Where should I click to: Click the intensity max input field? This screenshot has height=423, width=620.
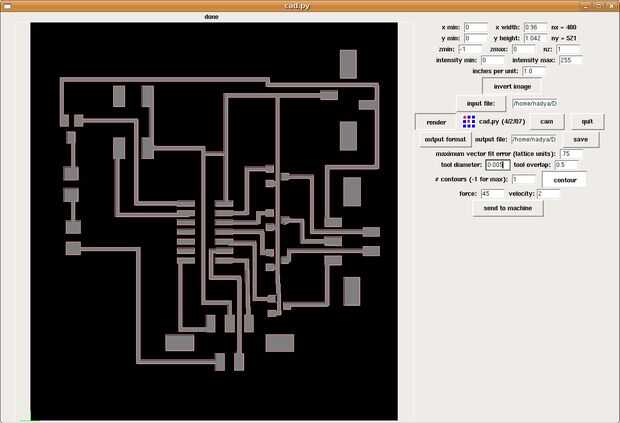[571, 60]
